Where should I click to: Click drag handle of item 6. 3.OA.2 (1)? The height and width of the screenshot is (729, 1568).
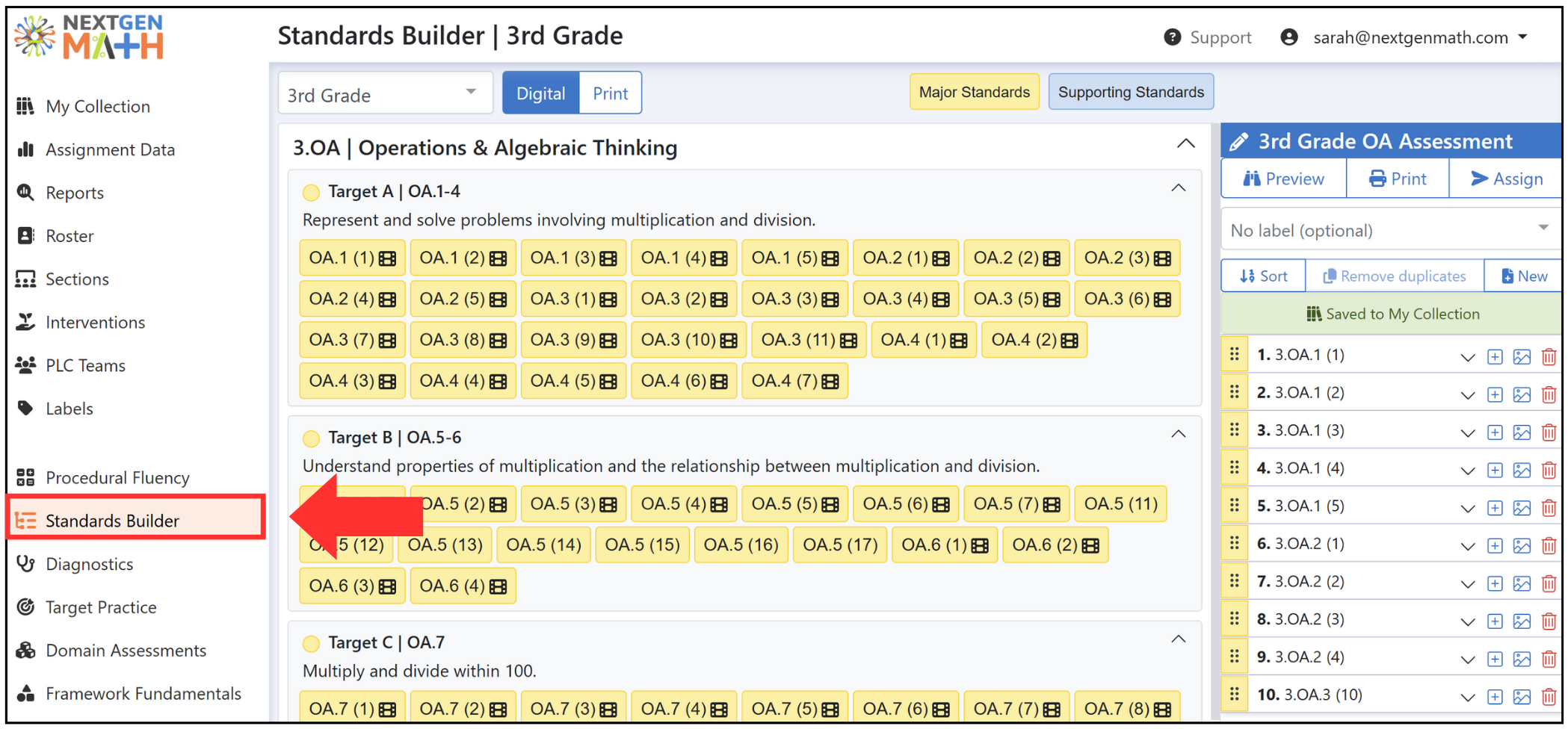[x=1235, y=543]
